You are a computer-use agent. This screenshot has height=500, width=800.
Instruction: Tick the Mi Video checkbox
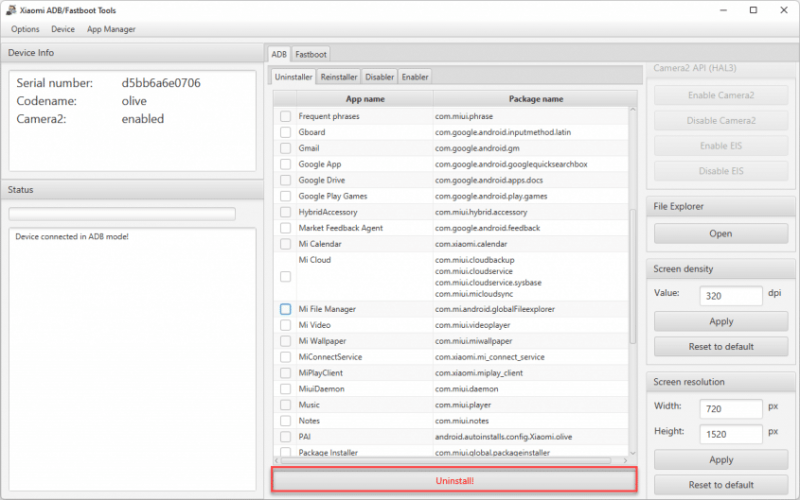pyautogui.click(x=285, y=325)
